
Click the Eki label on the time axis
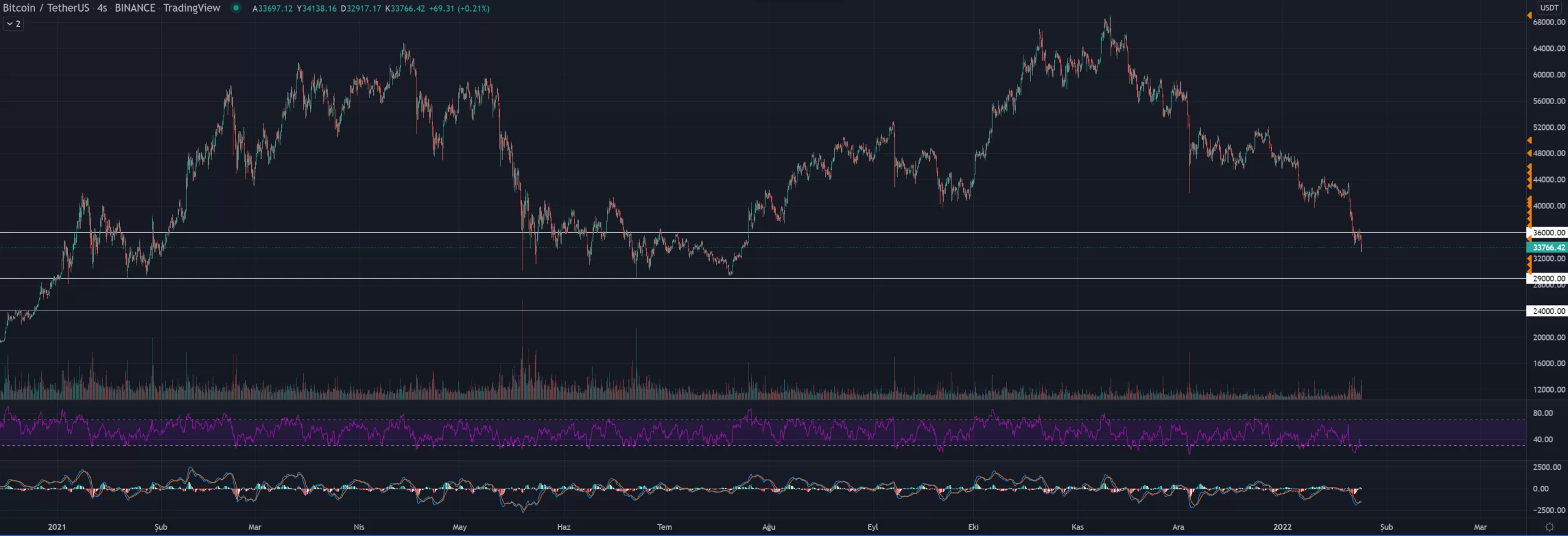coord(973,527)
